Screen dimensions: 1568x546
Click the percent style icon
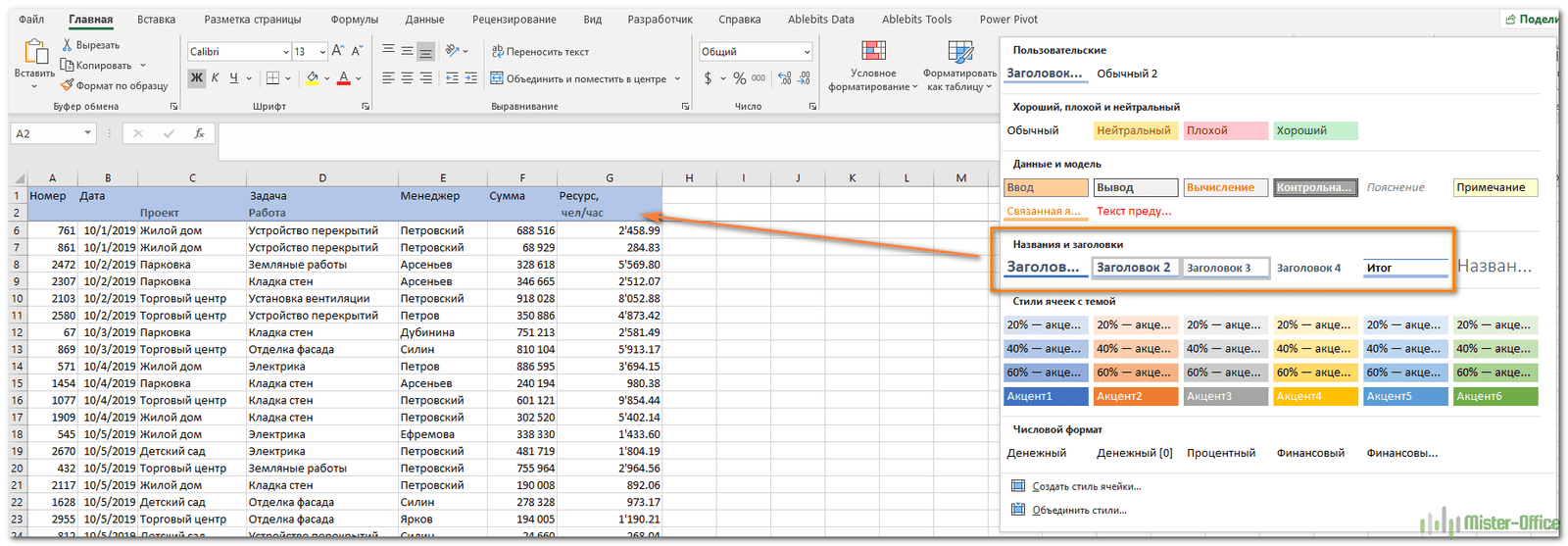739,78
